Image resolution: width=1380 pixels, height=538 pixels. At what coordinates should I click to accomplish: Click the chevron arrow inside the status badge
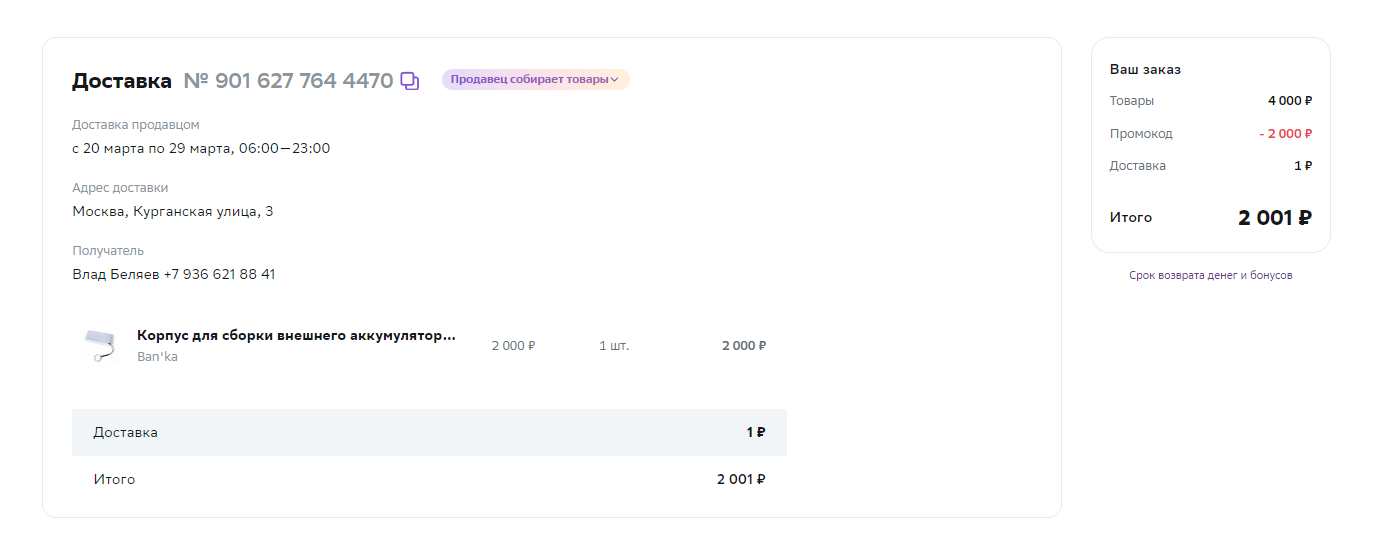tap(614, 80)
